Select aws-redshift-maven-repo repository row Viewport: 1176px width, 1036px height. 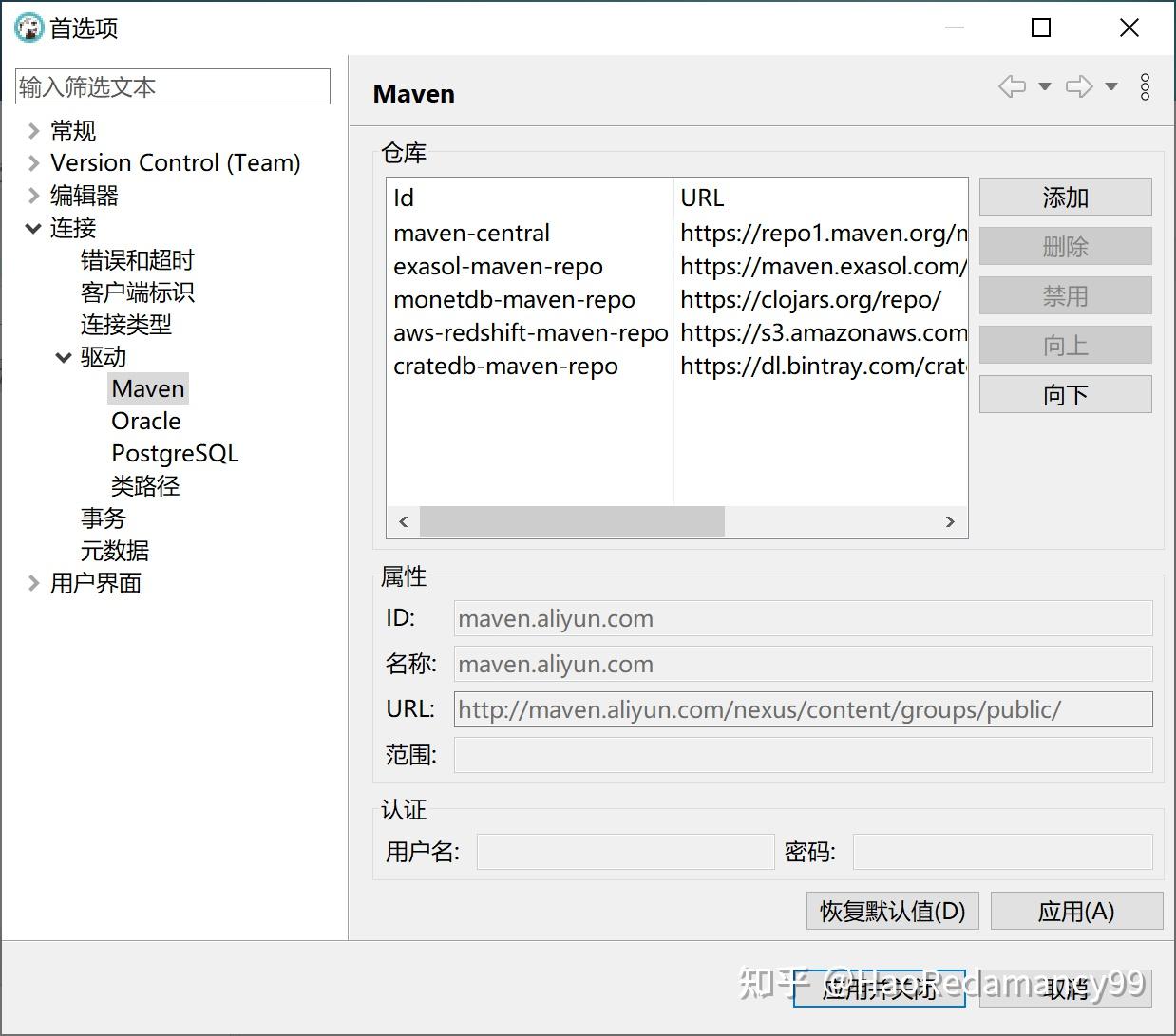677,333
